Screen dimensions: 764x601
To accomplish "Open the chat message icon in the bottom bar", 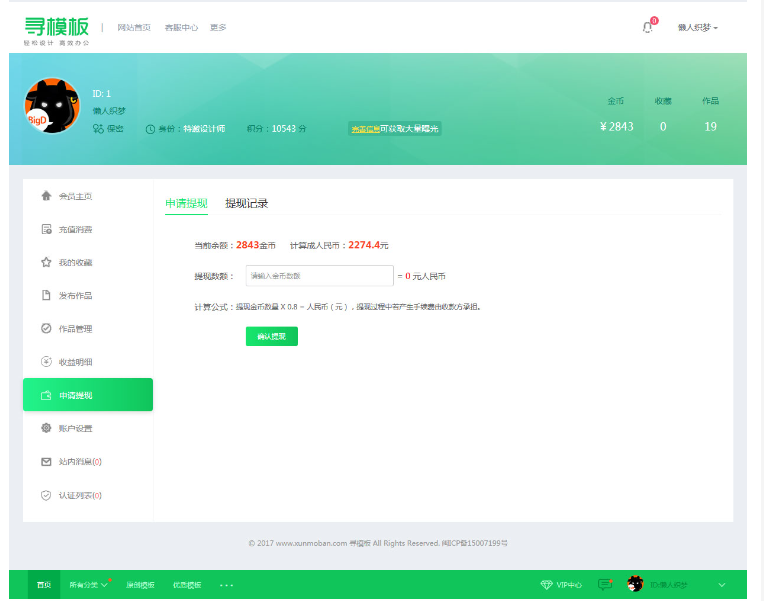I will (605, 584).
